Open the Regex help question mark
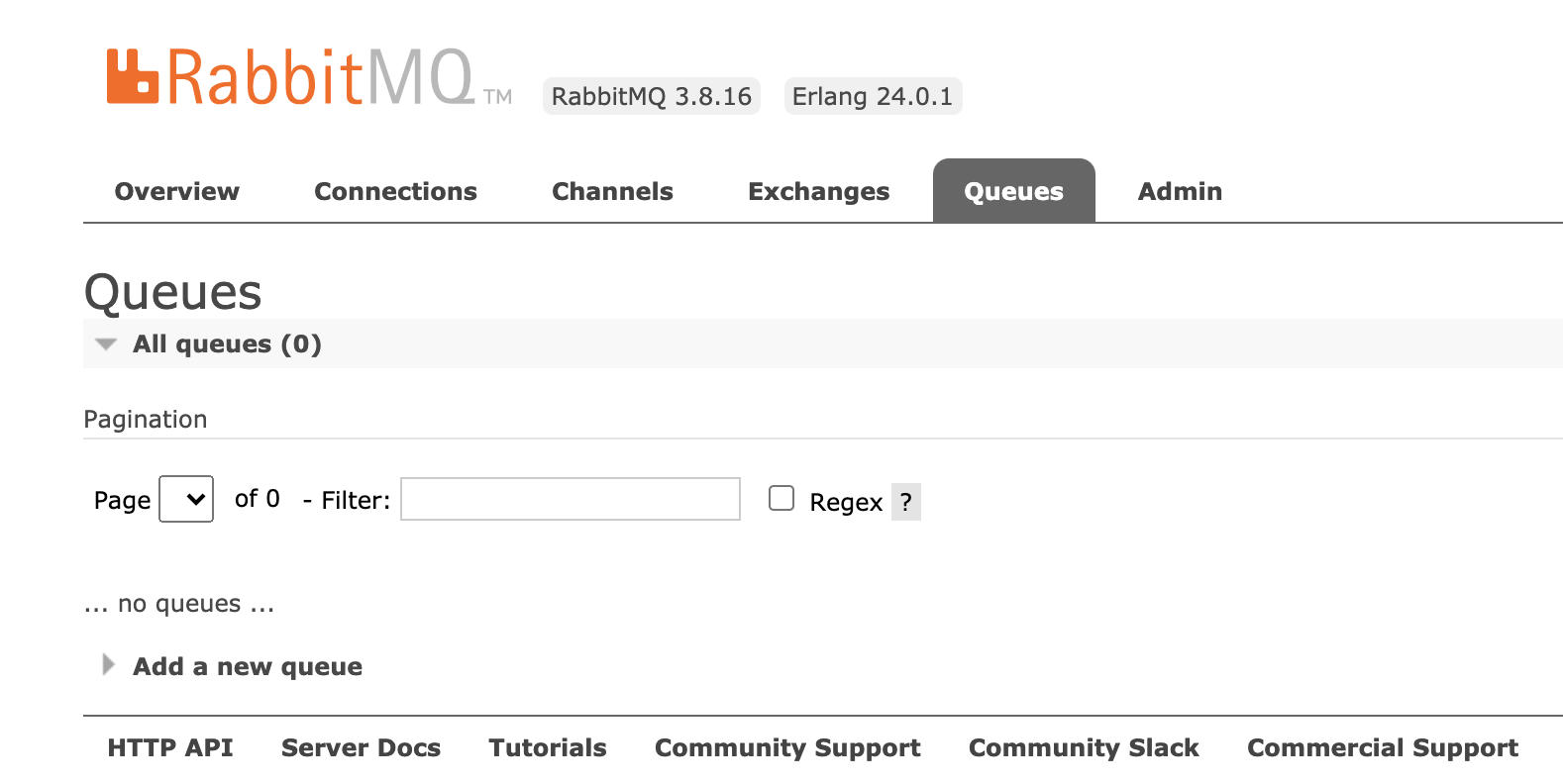 tap(905, 502)
